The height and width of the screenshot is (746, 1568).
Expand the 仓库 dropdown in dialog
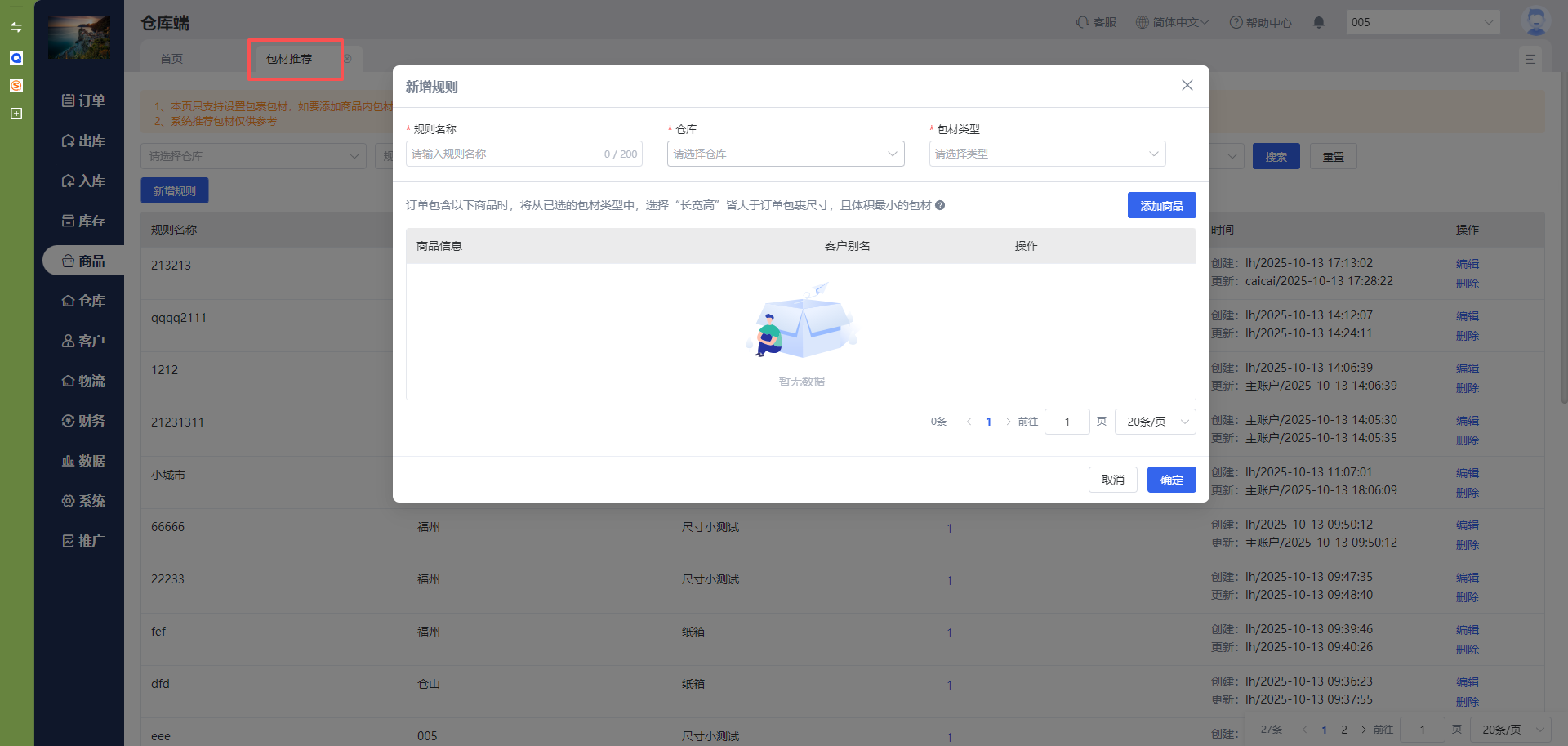point(785,154)
